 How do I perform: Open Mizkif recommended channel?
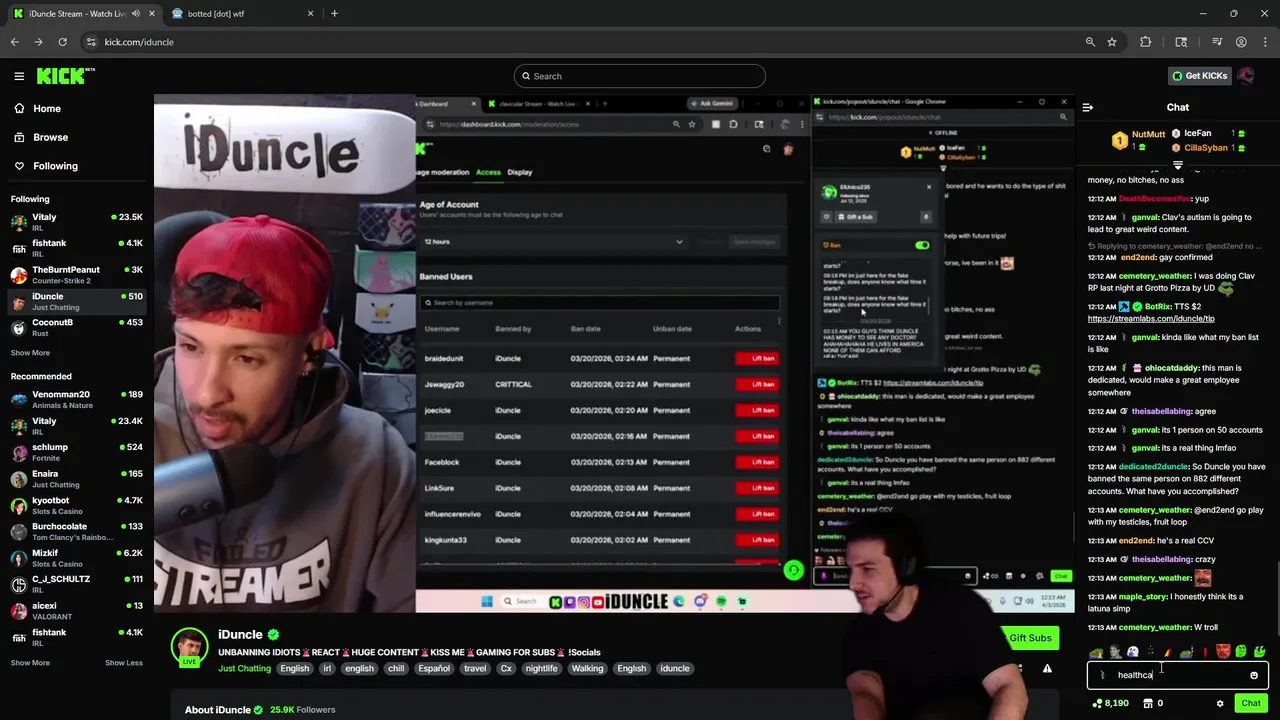pos(77,558)
